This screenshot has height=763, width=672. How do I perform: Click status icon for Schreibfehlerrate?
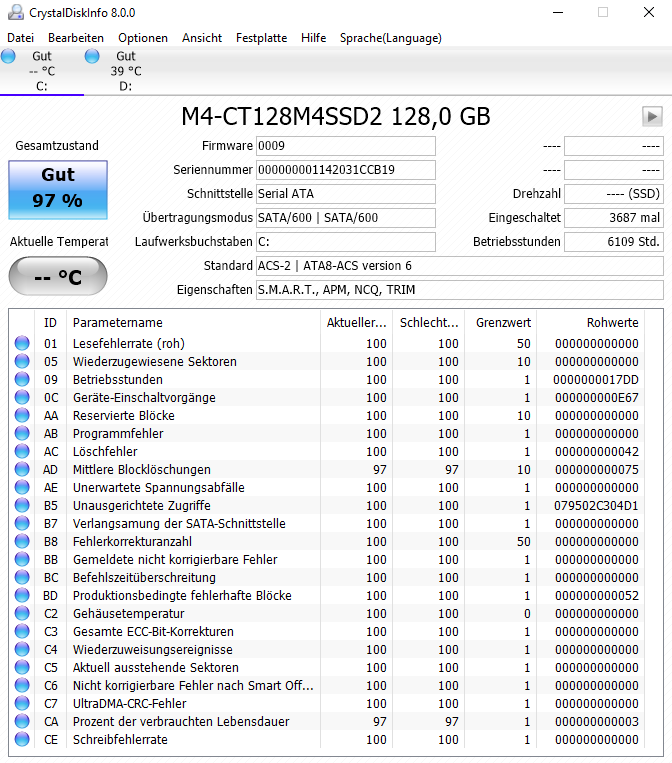pyautogui.click(x=22, y=739)
